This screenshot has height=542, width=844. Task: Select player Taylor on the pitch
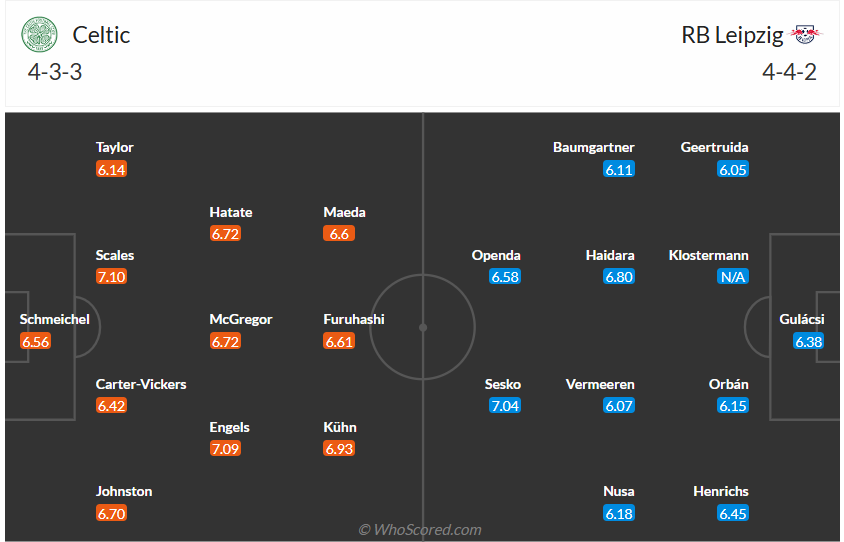point(114,147)
